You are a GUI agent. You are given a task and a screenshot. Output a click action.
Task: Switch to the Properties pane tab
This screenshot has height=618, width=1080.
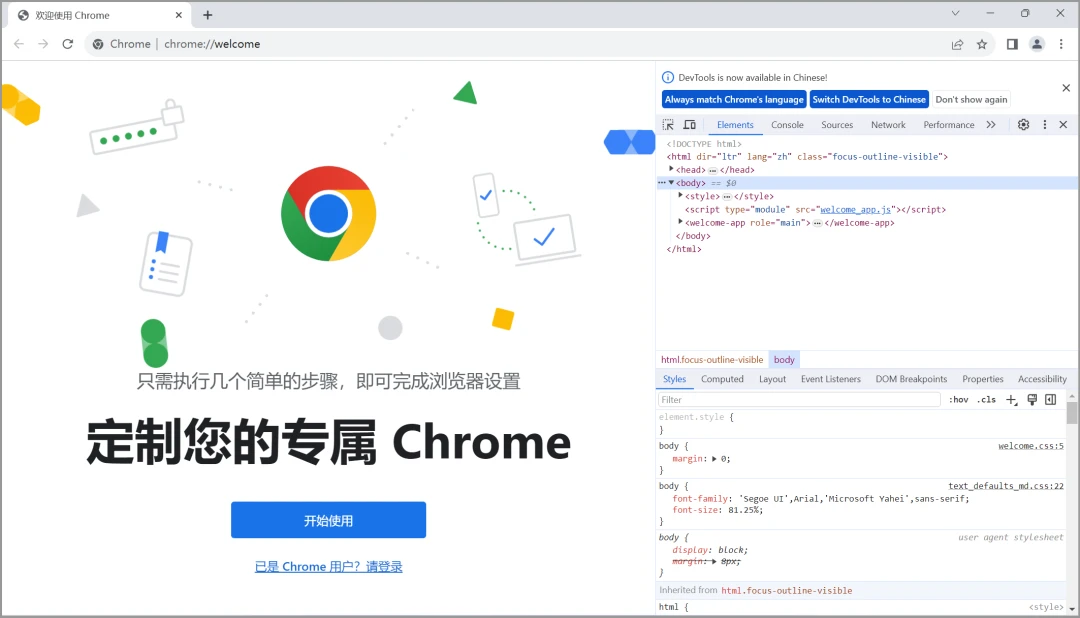[x=982, y=379]
